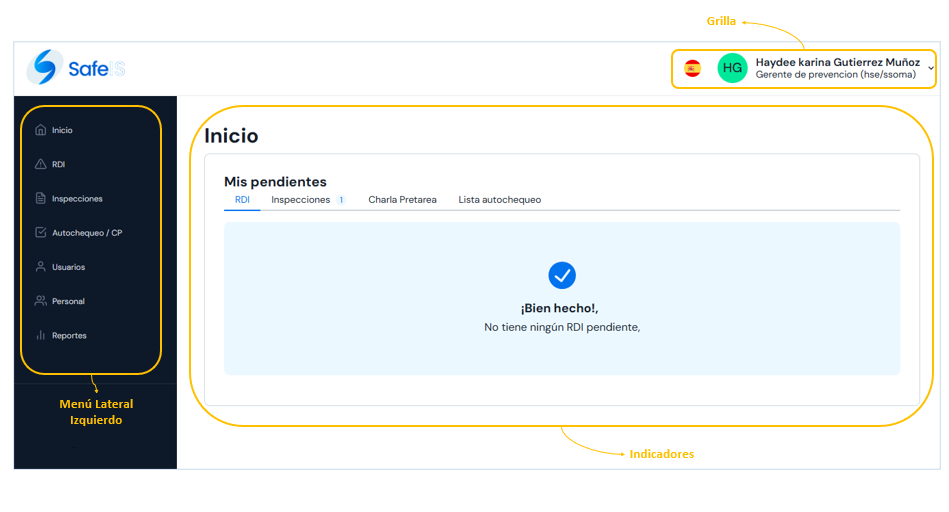This screenshot has height=512, width=949.
Task: Click the Spanish flag language icon
Action: click(x=692, y=68)
